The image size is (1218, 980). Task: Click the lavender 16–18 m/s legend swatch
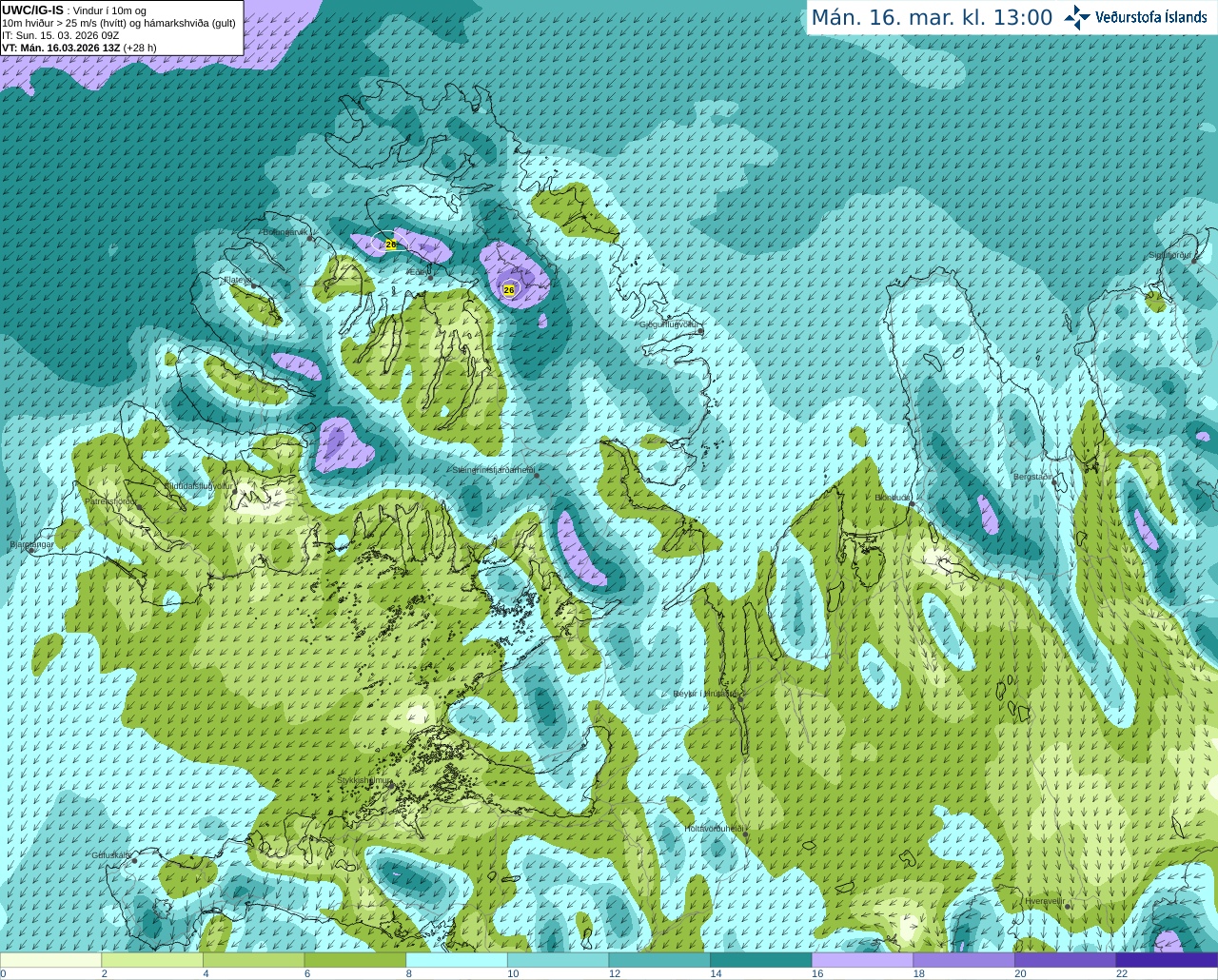[x=862, y=960]
